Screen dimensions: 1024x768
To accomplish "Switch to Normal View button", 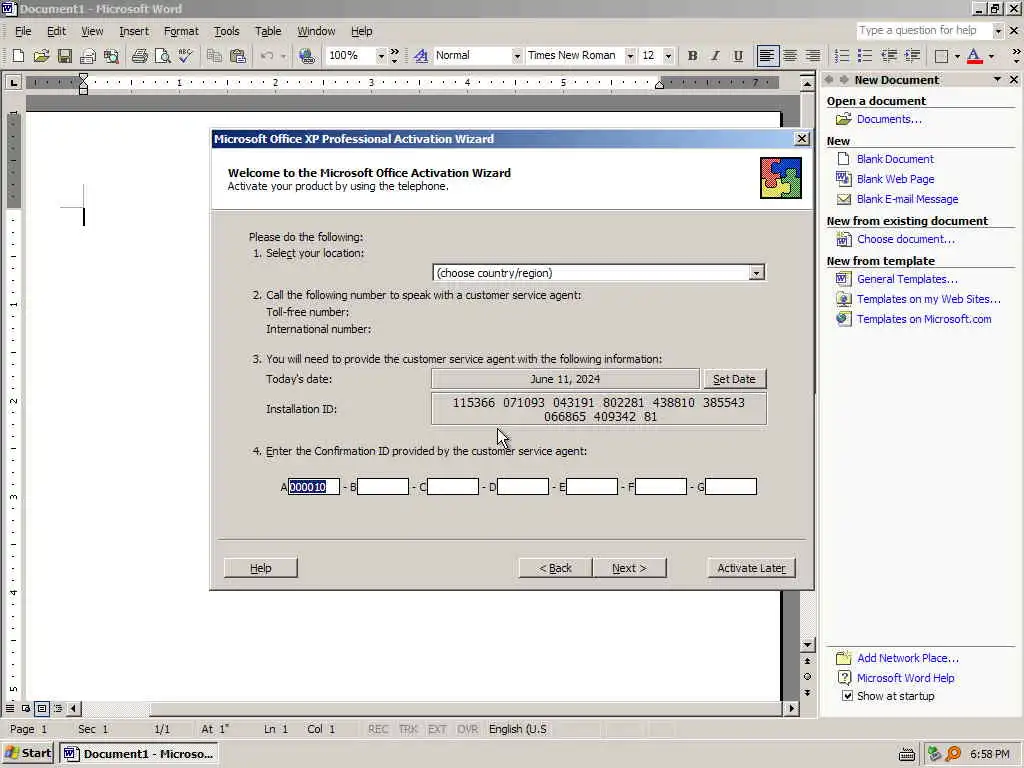I will click(10, 709).
